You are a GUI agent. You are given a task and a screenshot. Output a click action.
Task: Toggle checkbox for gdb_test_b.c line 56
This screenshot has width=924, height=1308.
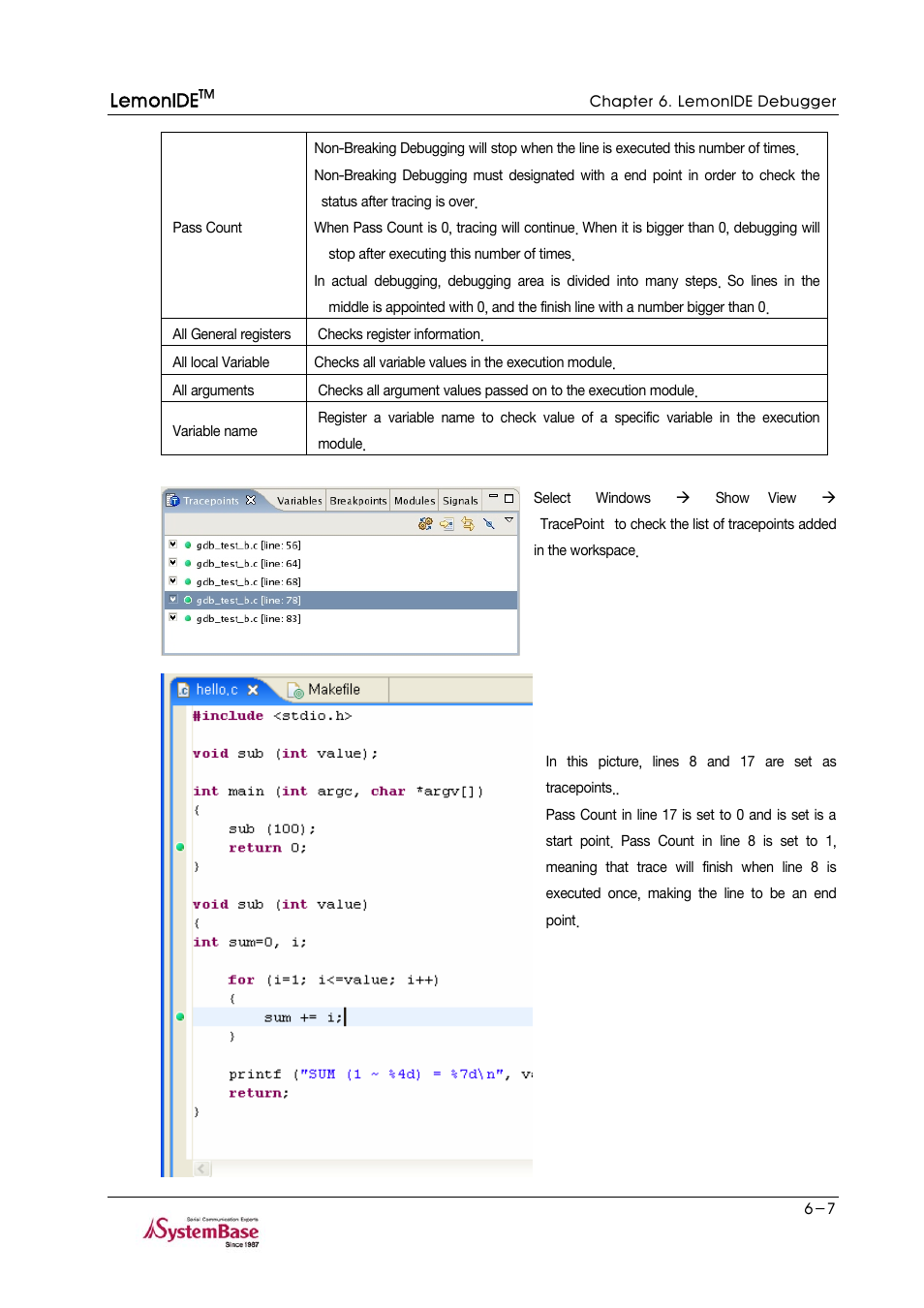point(173,545)
